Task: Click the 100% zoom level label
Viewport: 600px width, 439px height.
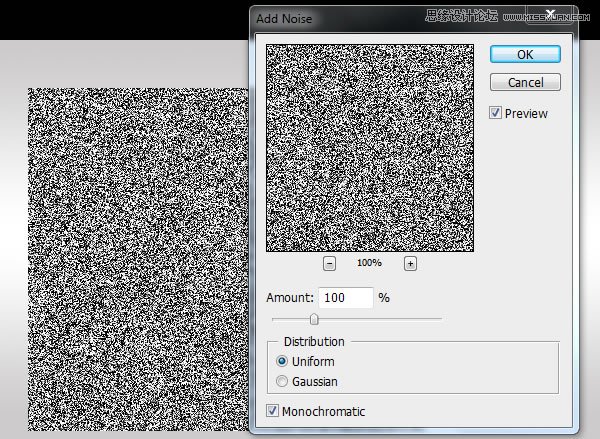Action: tap(369, 263)
